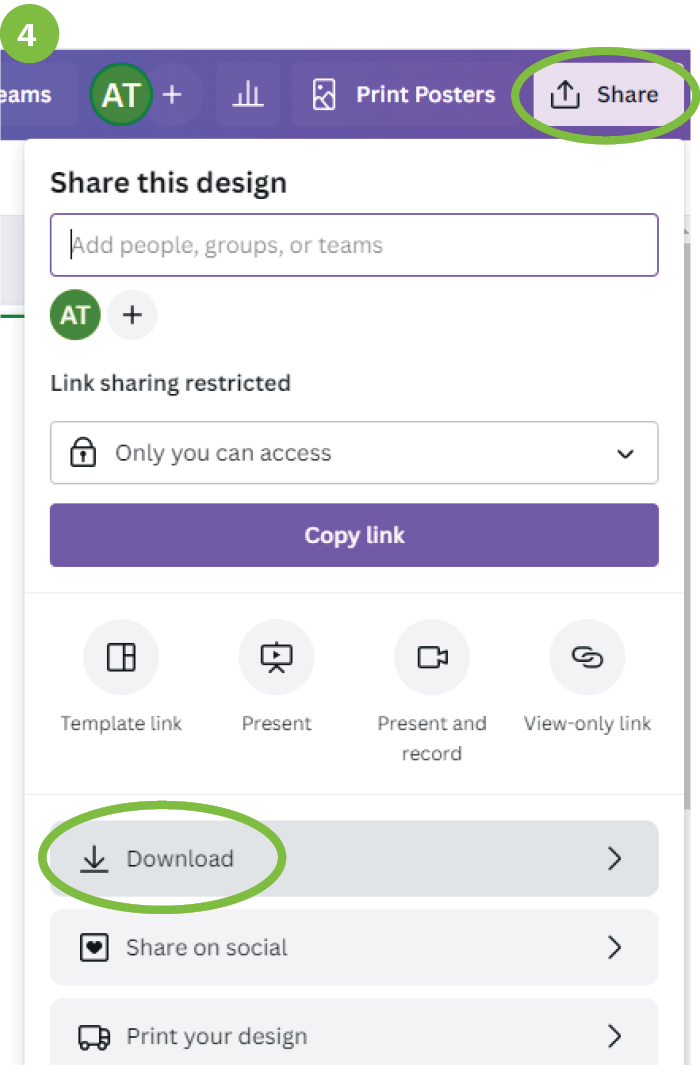Add collaborator with plus below input
The image size is (700, 1065).
tap(132, 316)
